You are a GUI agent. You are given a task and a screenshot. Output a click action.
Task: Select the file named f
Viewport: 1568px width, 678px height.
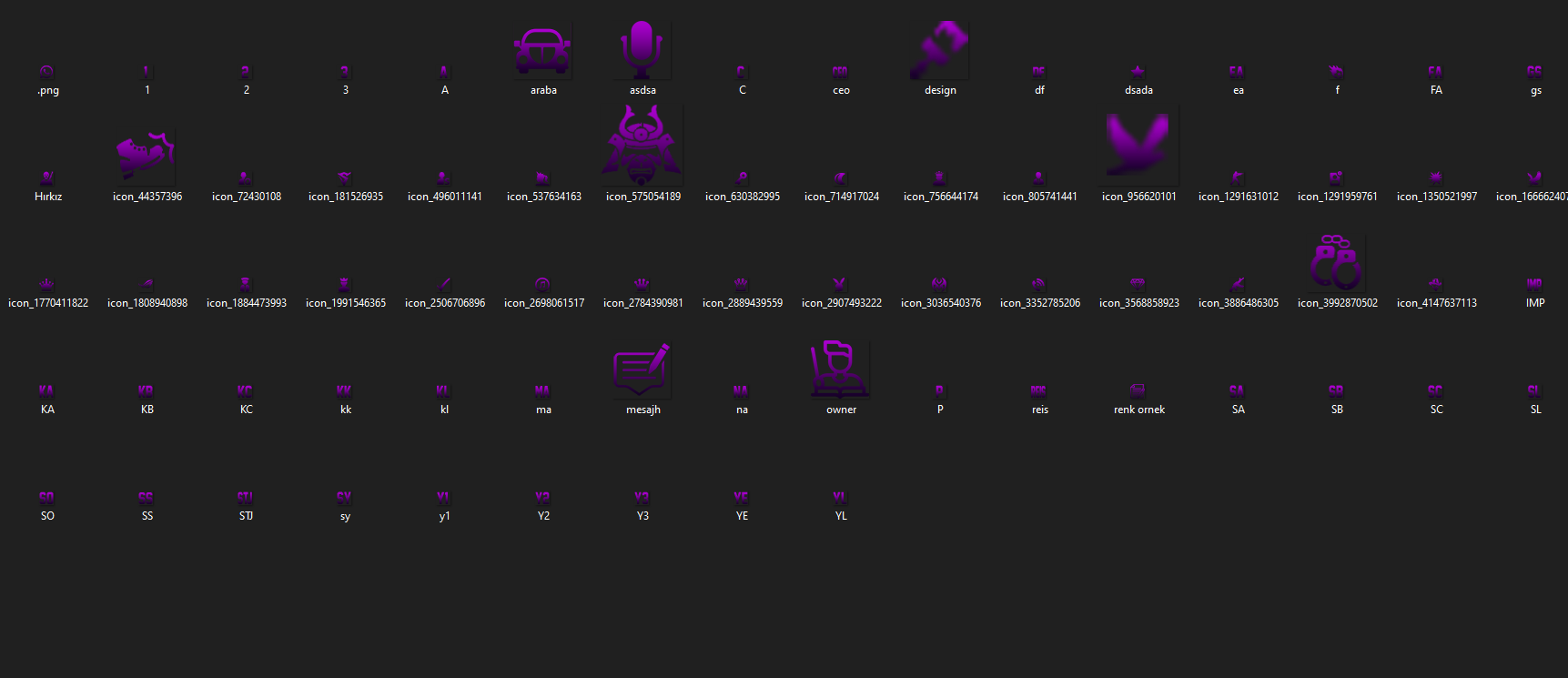[x=1336, y=71]
